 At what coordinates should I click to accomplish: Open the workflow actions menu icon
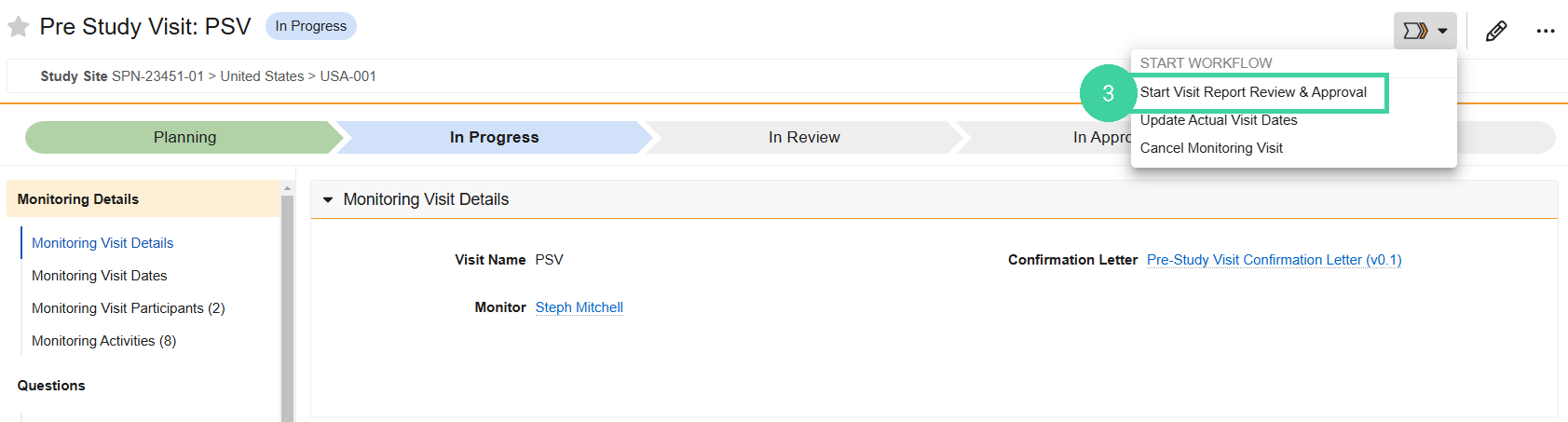point(1415,31)
